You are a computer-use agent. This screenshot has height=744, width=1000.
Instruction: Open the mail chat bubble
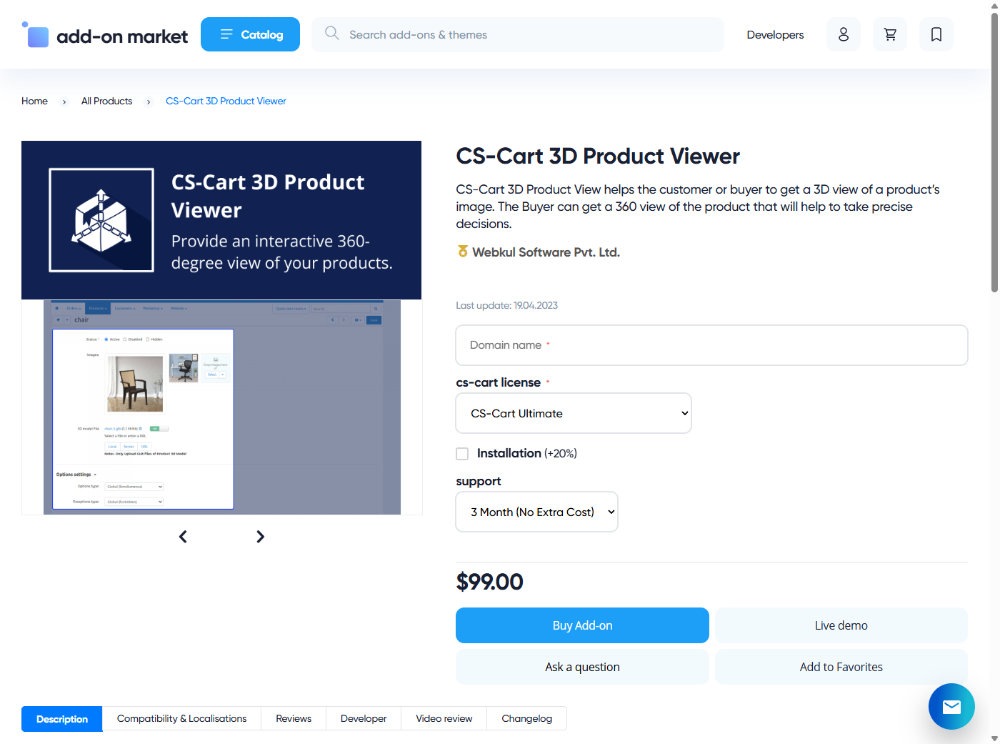[951, 707]
